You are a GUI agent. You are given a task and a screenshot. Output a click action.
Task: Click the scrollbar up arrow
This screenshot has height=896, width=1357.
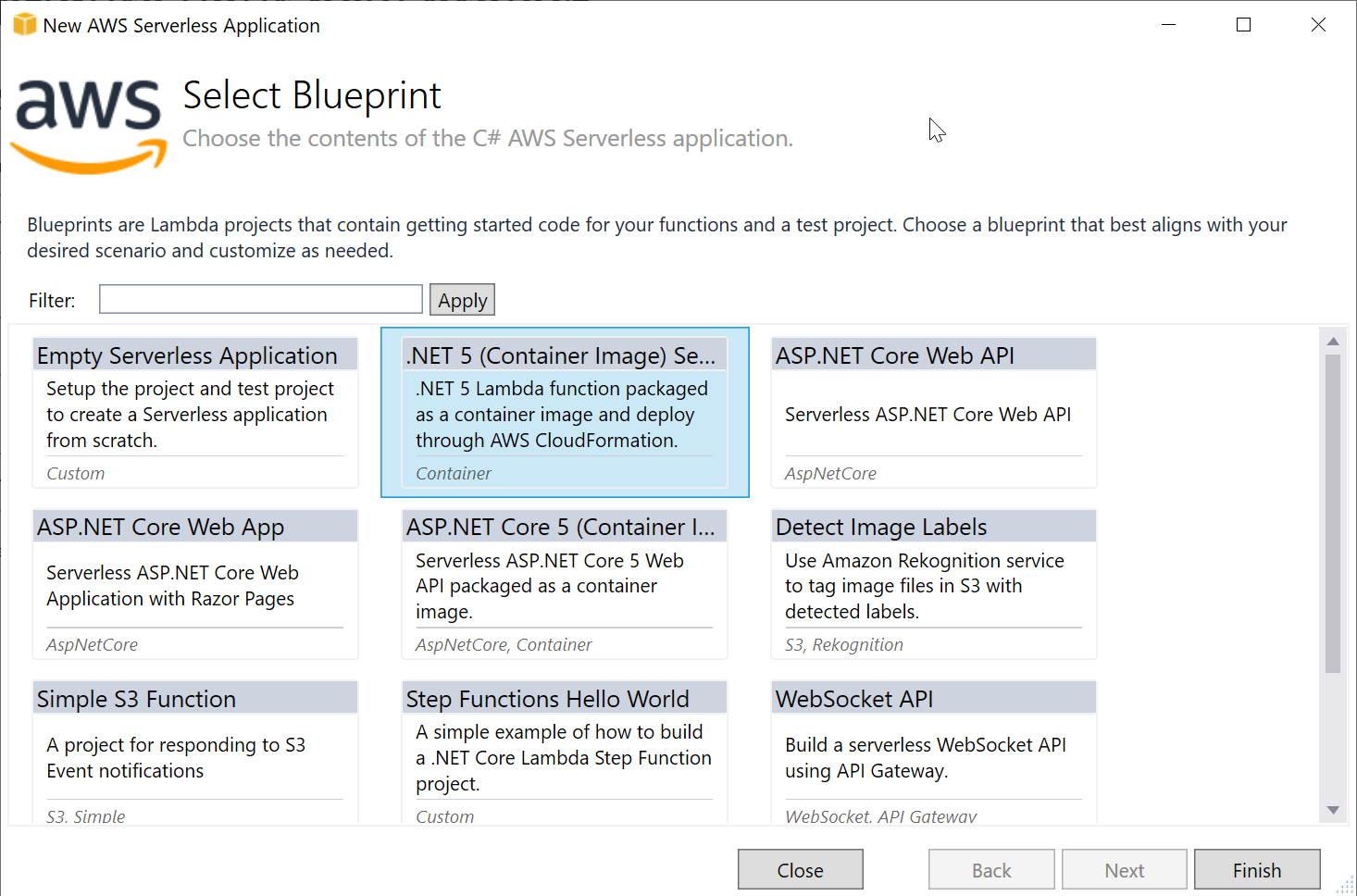[x=1333, y=342]
